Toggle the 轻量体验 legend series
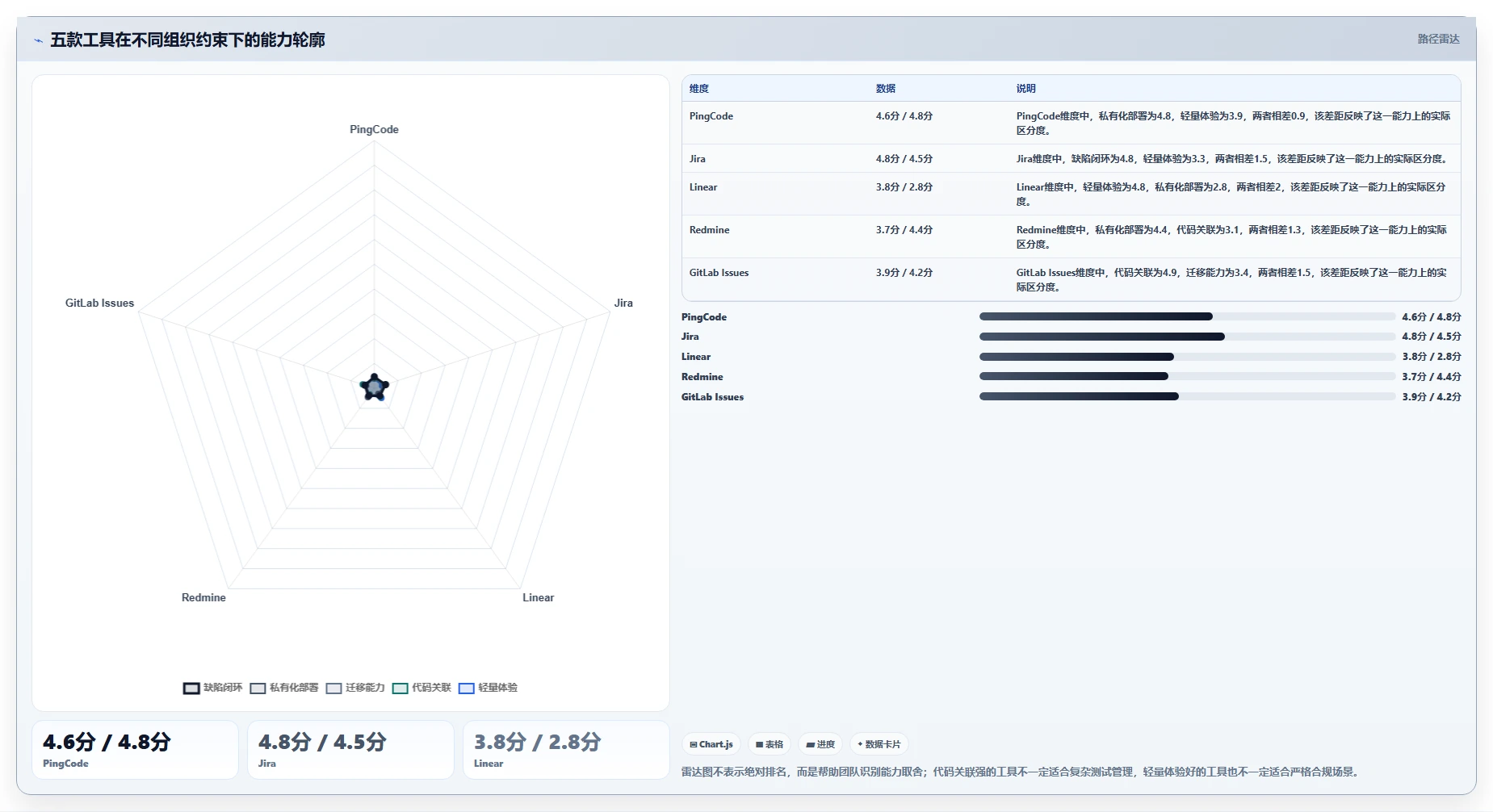 coord(488,688)
